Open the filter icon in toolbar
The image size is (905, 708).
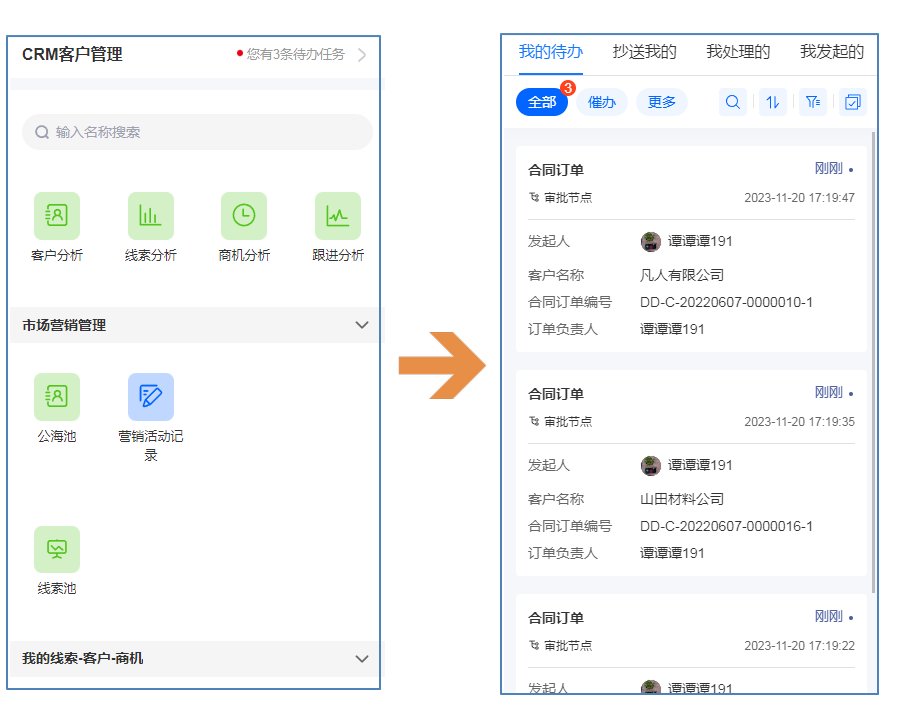(812, 102)
